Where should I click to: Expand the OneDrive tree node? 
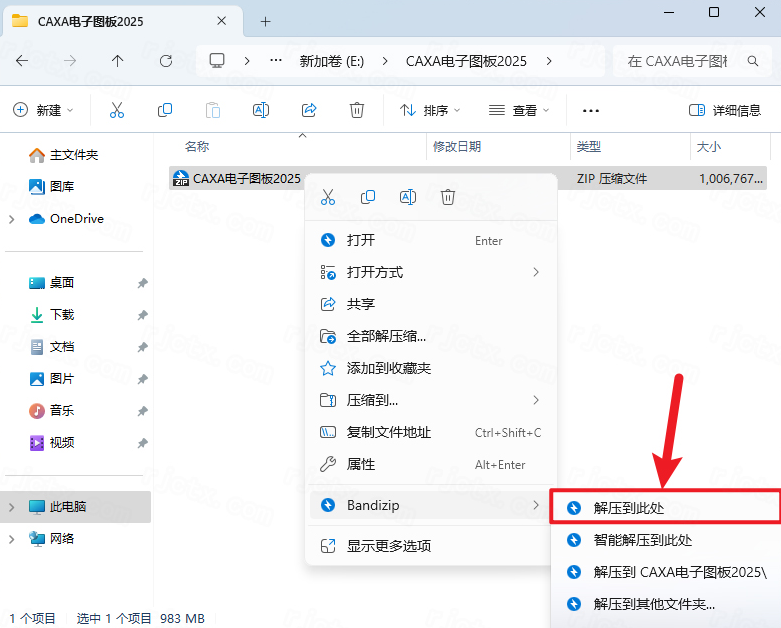point(12,219)
